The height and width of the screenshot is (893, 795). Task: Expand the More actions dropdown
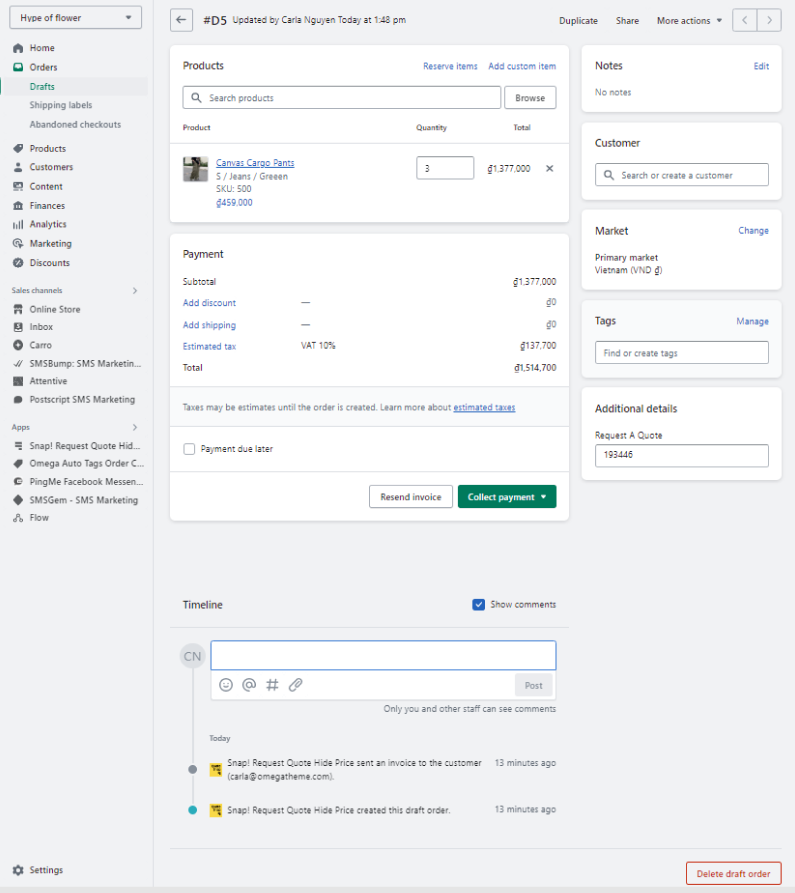(x=689, y=20)
